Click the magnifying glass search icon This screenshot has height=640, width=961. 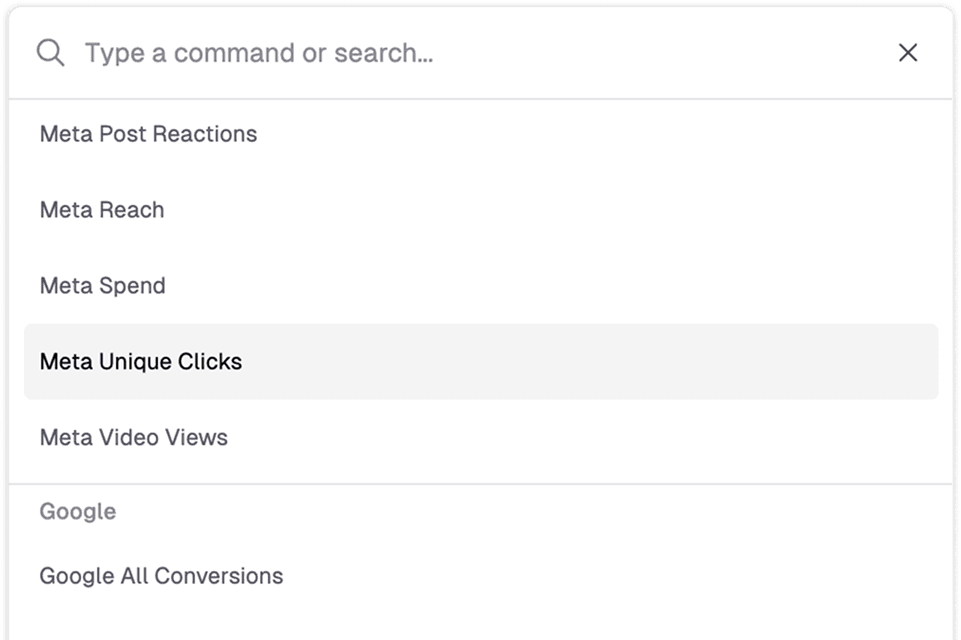point(50,53)
